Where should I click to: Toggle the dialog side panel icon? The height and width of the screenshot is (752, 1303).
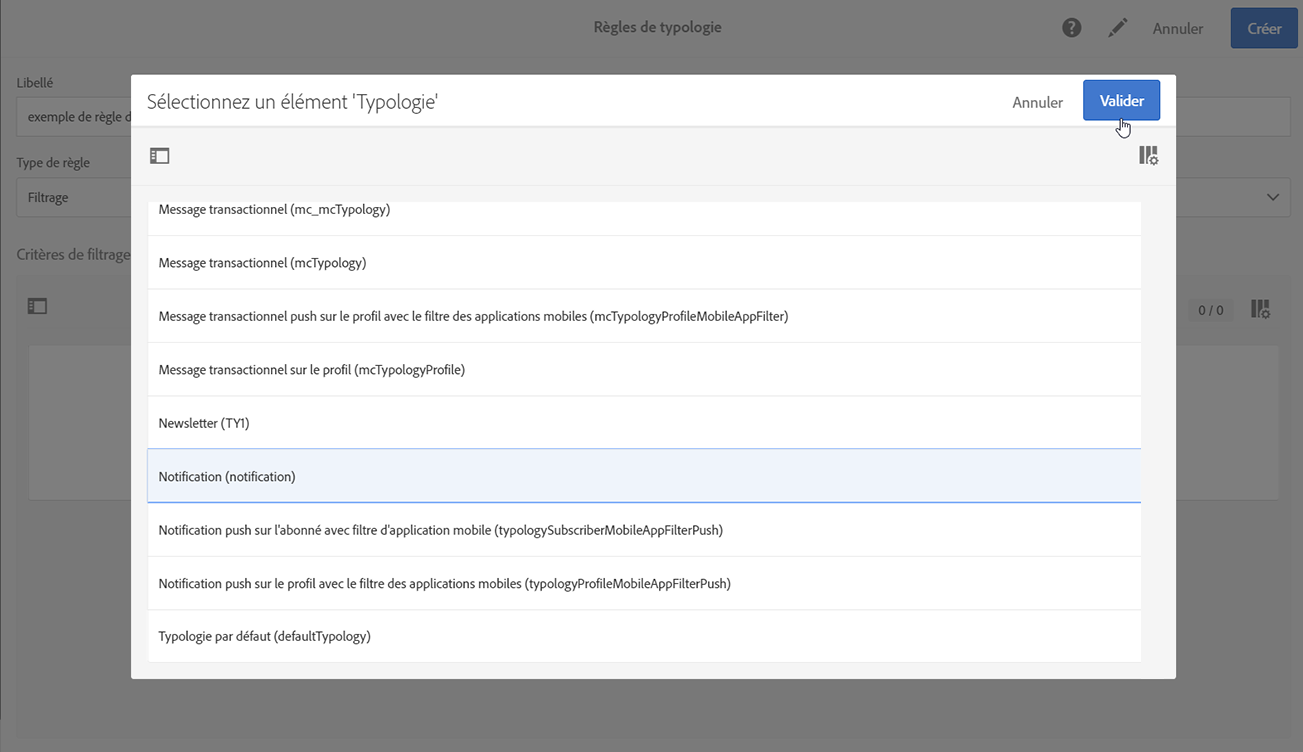pyautogui.click(x=160, y=156)
